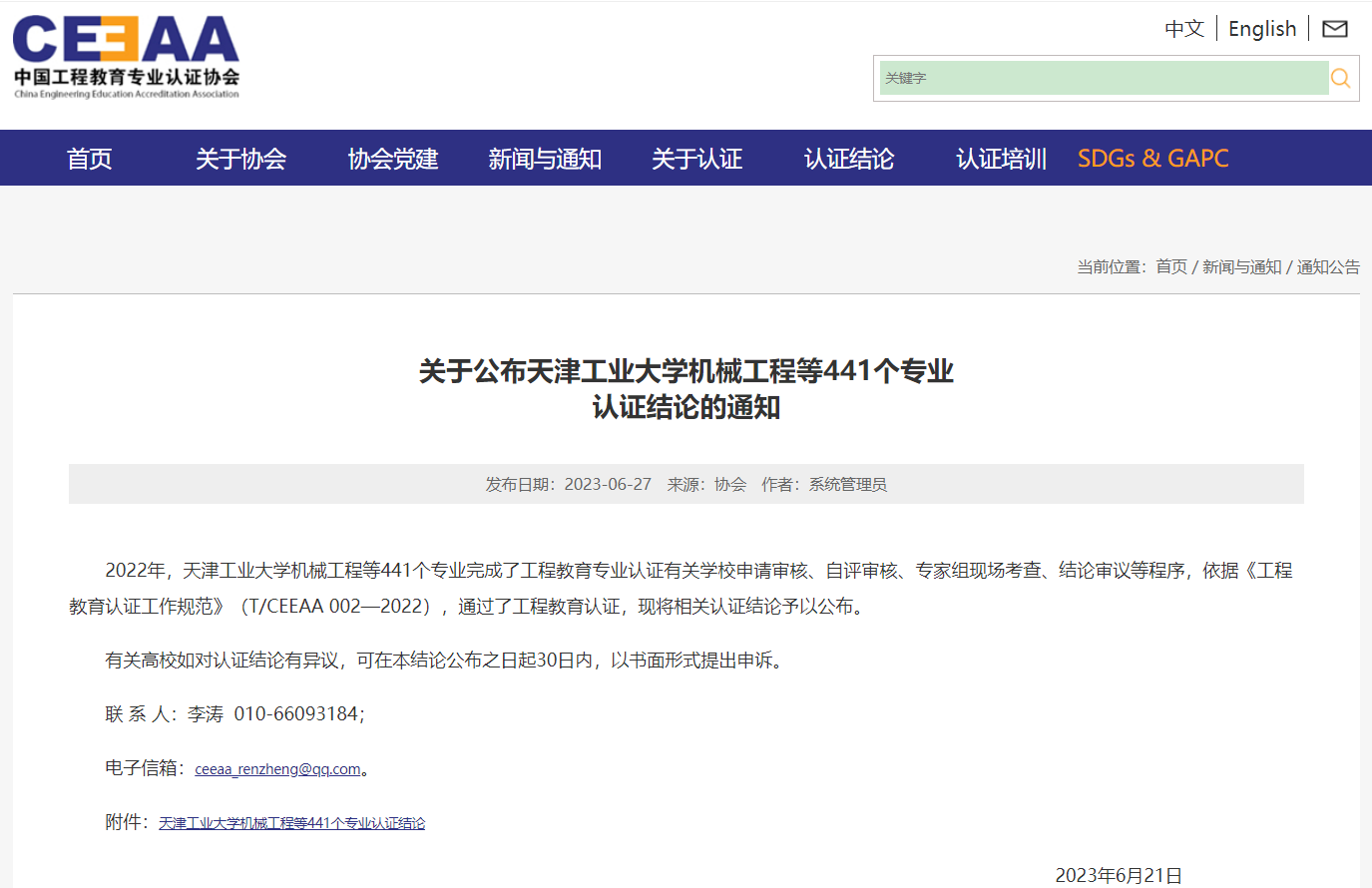Viewport: 1372px width, 888px height.
Task: Select 关于认证 in navigation bar
Action: click(x=696, y=159)
